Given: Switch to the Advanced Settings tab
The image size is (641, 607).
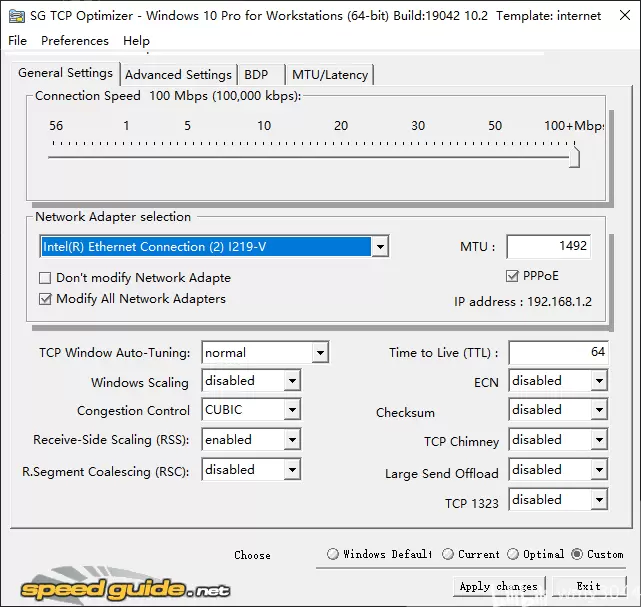Looking at the screenshot, I should click(178, 75).
